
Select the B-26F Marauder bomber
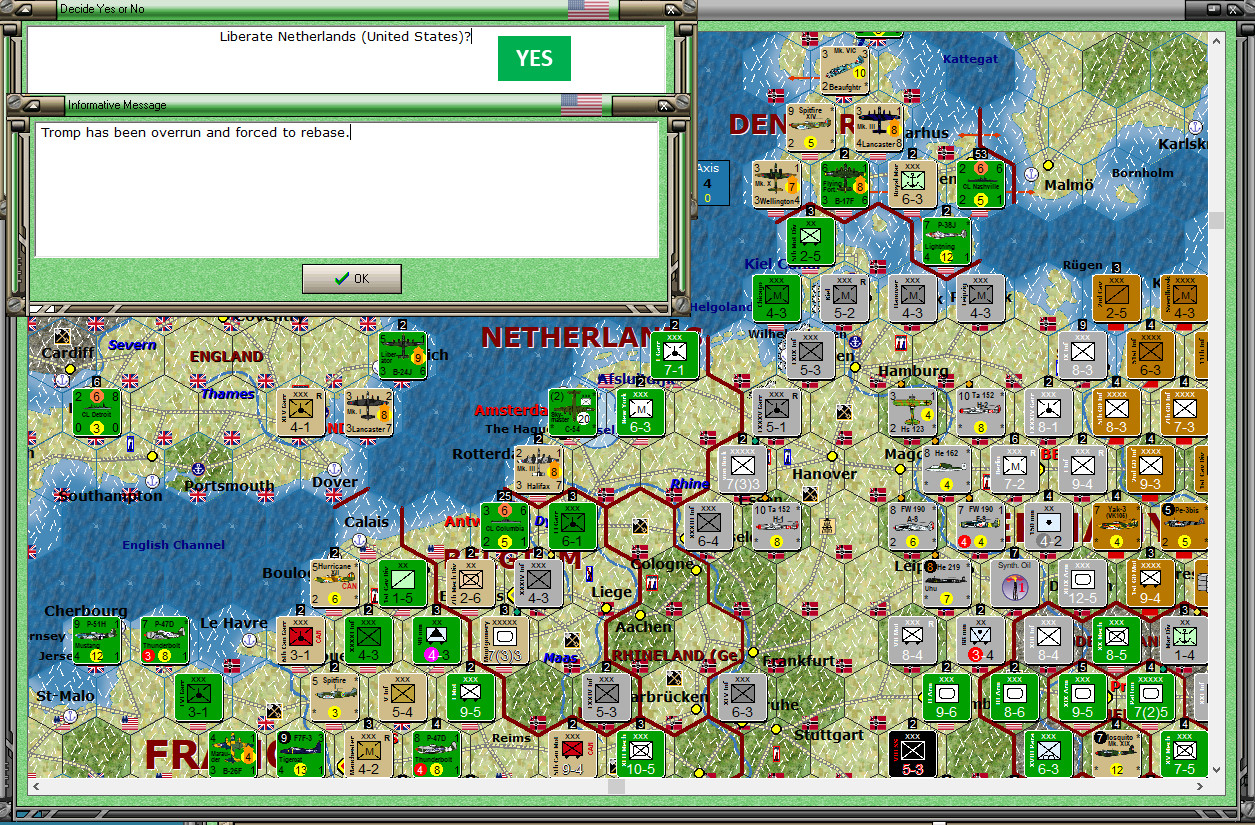233,755
